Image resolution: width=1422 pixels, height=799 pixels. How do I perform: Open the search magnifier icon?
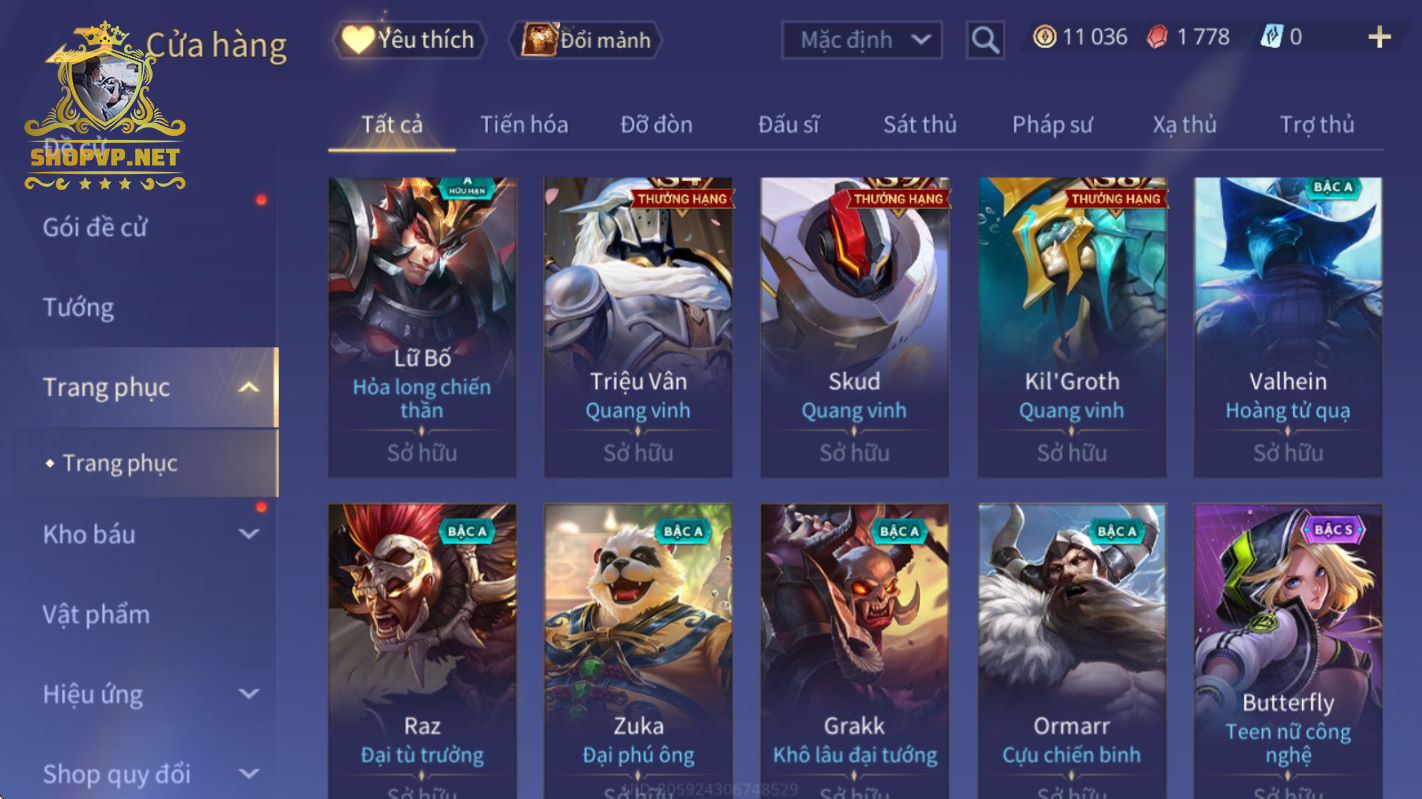pos(985,40)
